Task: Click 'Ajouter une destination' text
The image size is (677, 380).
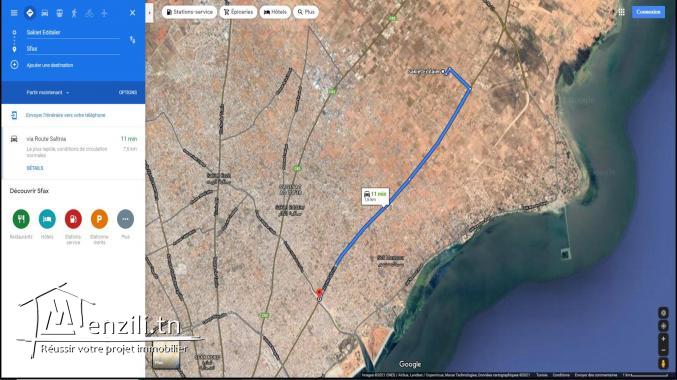Action: pyautogui.click(x=50, y=65)
